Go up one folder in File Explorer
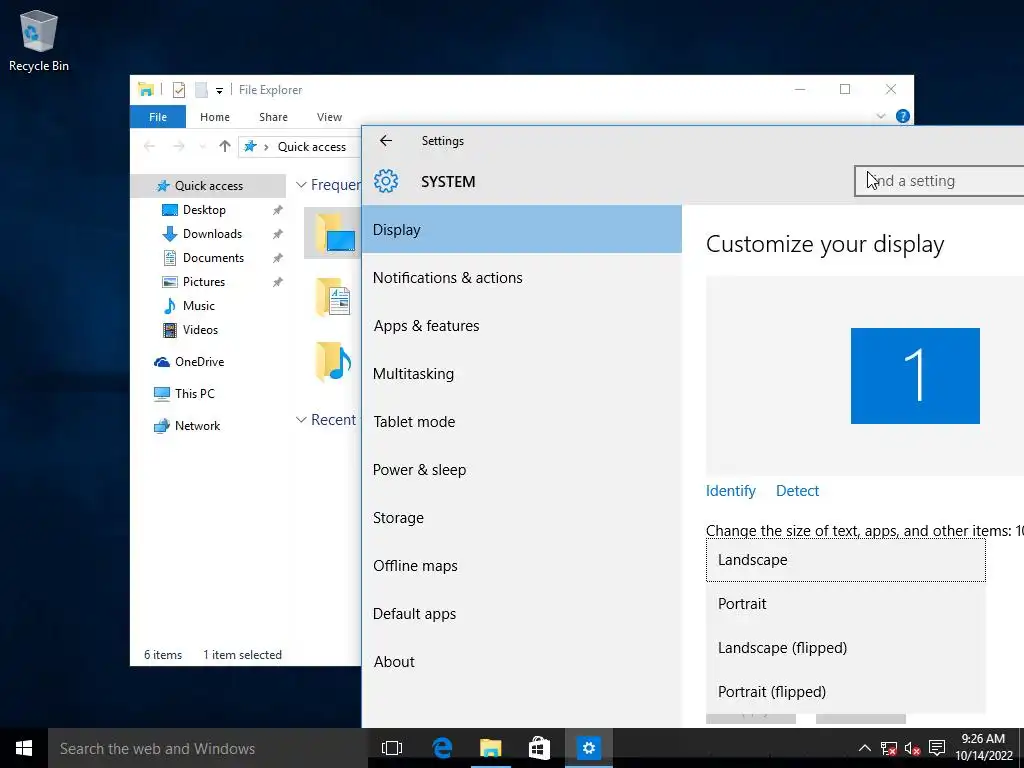Screen dimensions: 1024x768 pos(225,146)
